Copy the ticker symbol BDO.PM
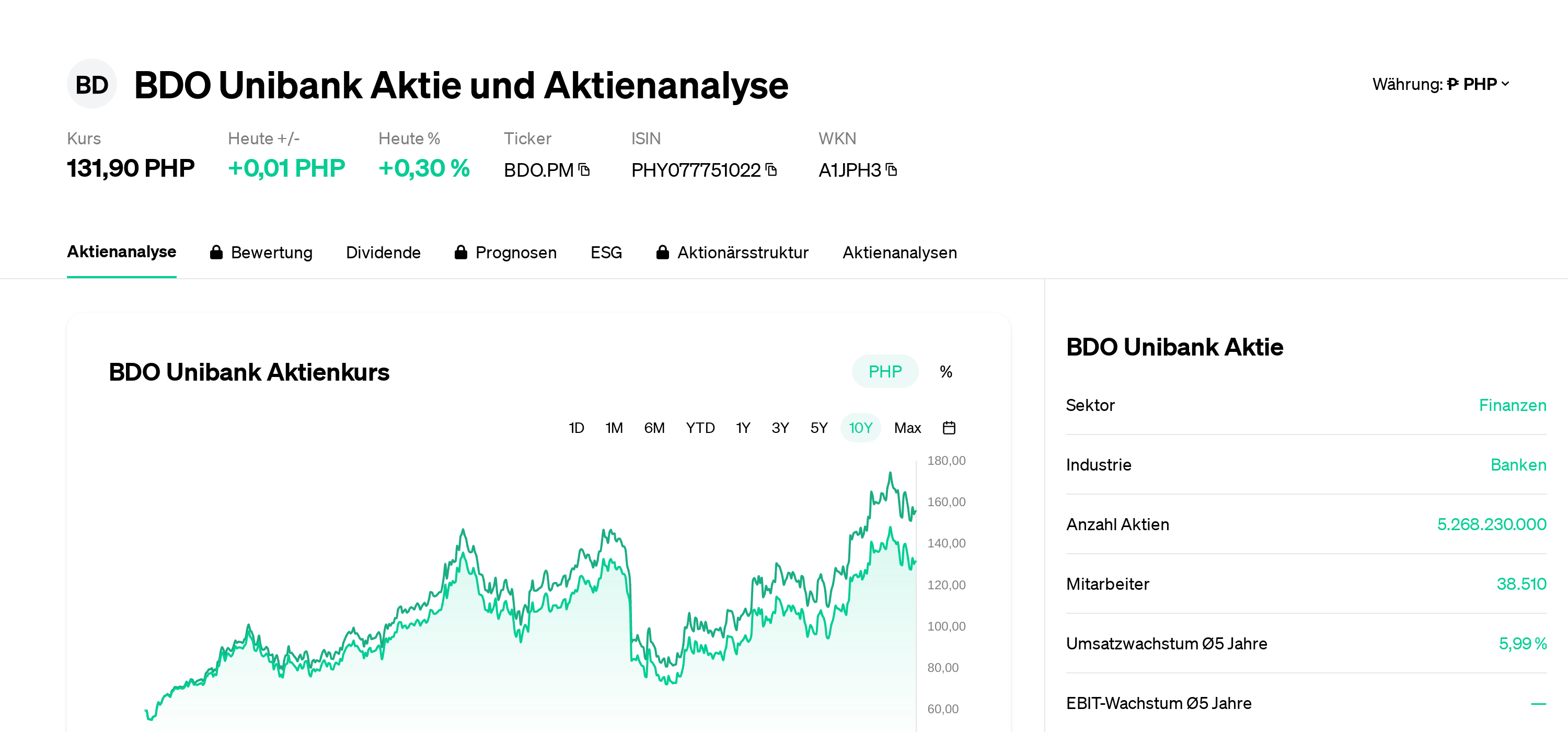Viewport: 1568px width, 732px height. (584, 170)
